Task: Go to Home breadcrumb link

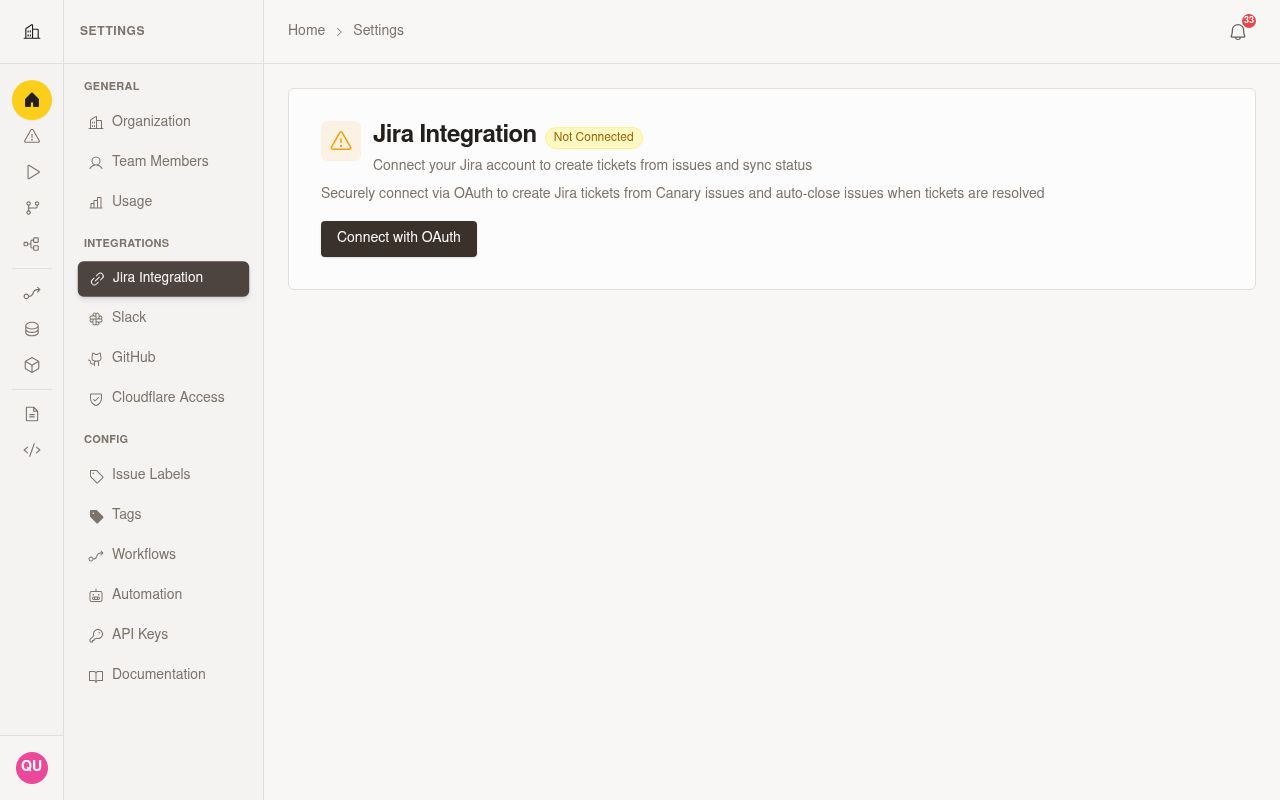Action: (306, 31)
